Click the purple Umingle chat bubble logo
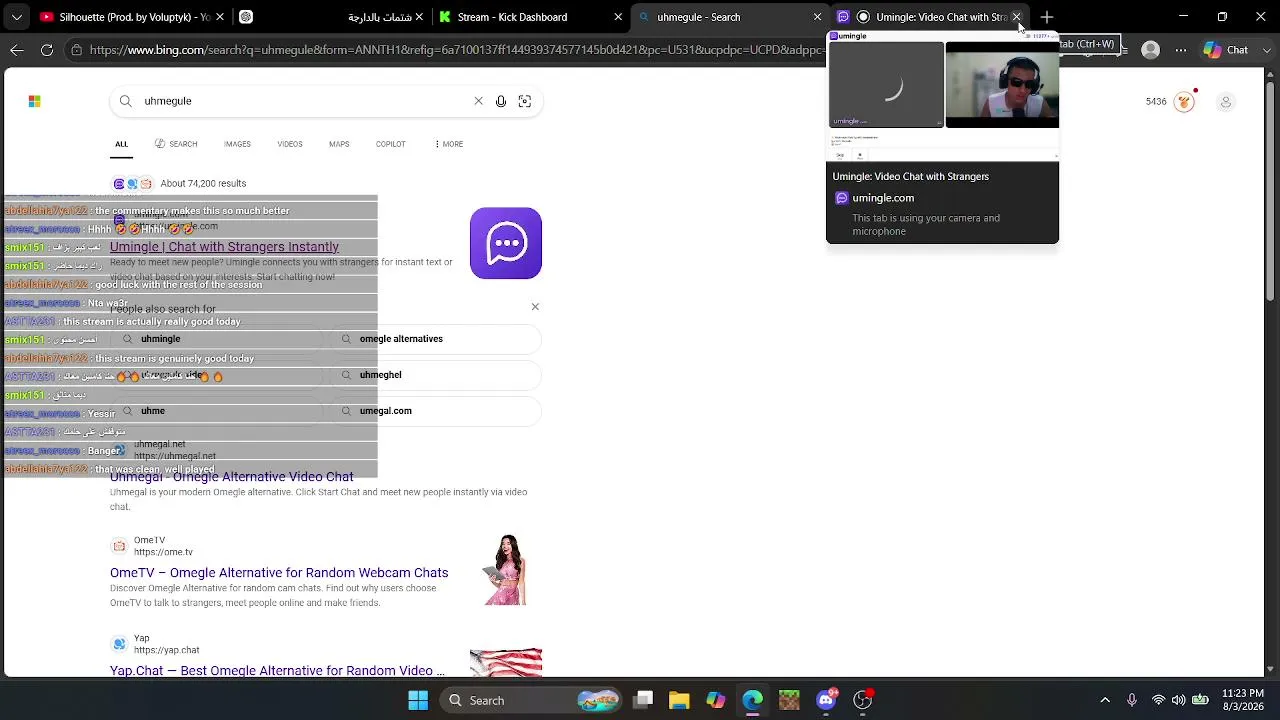The width and height of the screenshot is (1280, 720). (x=506, y=243)
